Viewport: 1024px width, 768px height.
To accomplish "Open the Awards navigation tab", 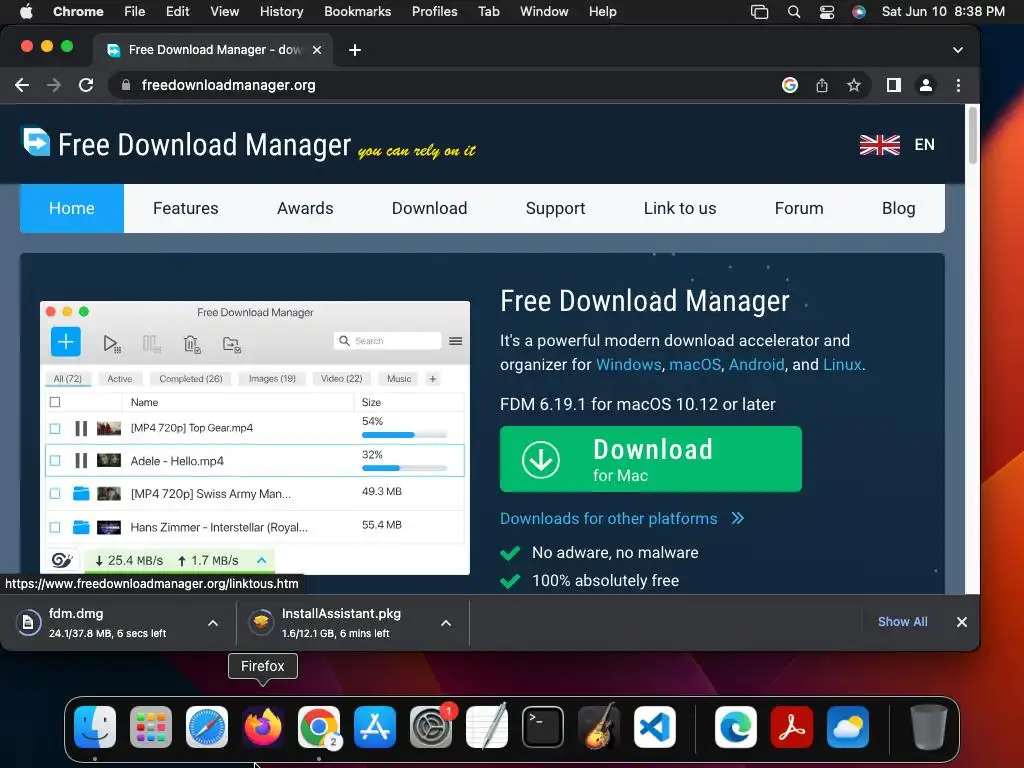I will point(305,208).
